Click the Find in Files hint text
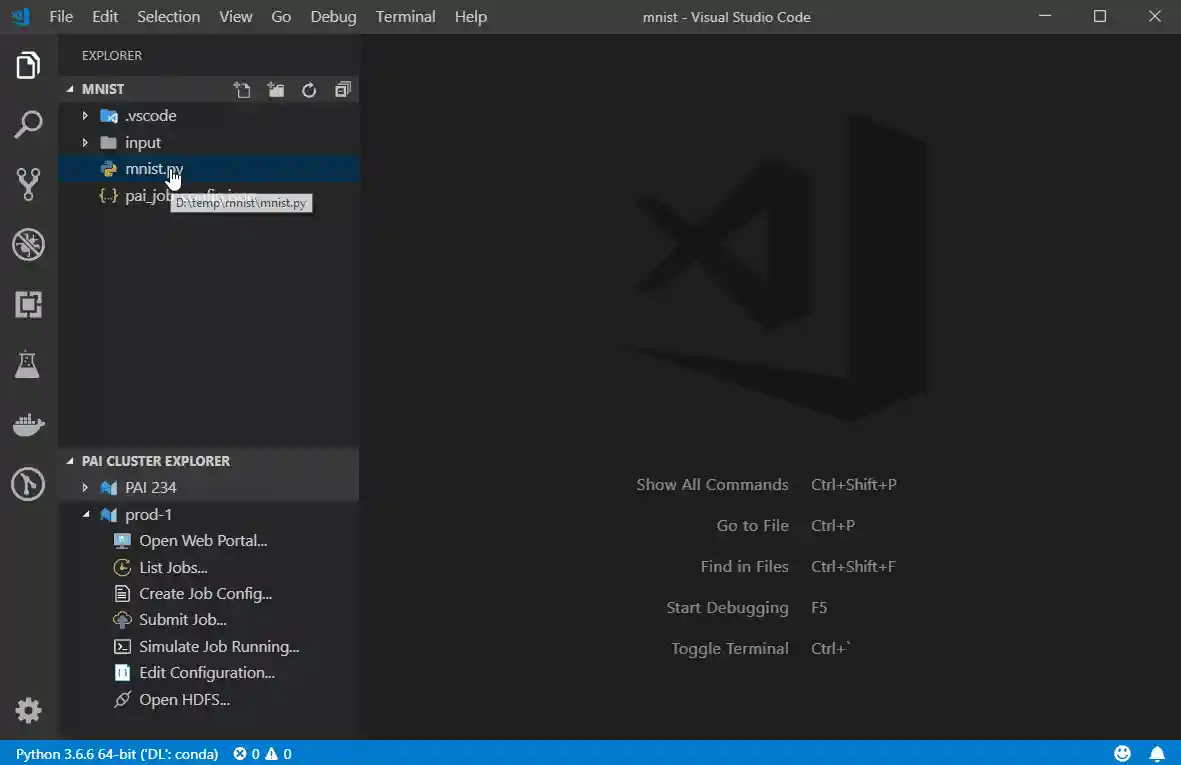The height and width of the screenshot is (765, 1181). coord(744,566)
